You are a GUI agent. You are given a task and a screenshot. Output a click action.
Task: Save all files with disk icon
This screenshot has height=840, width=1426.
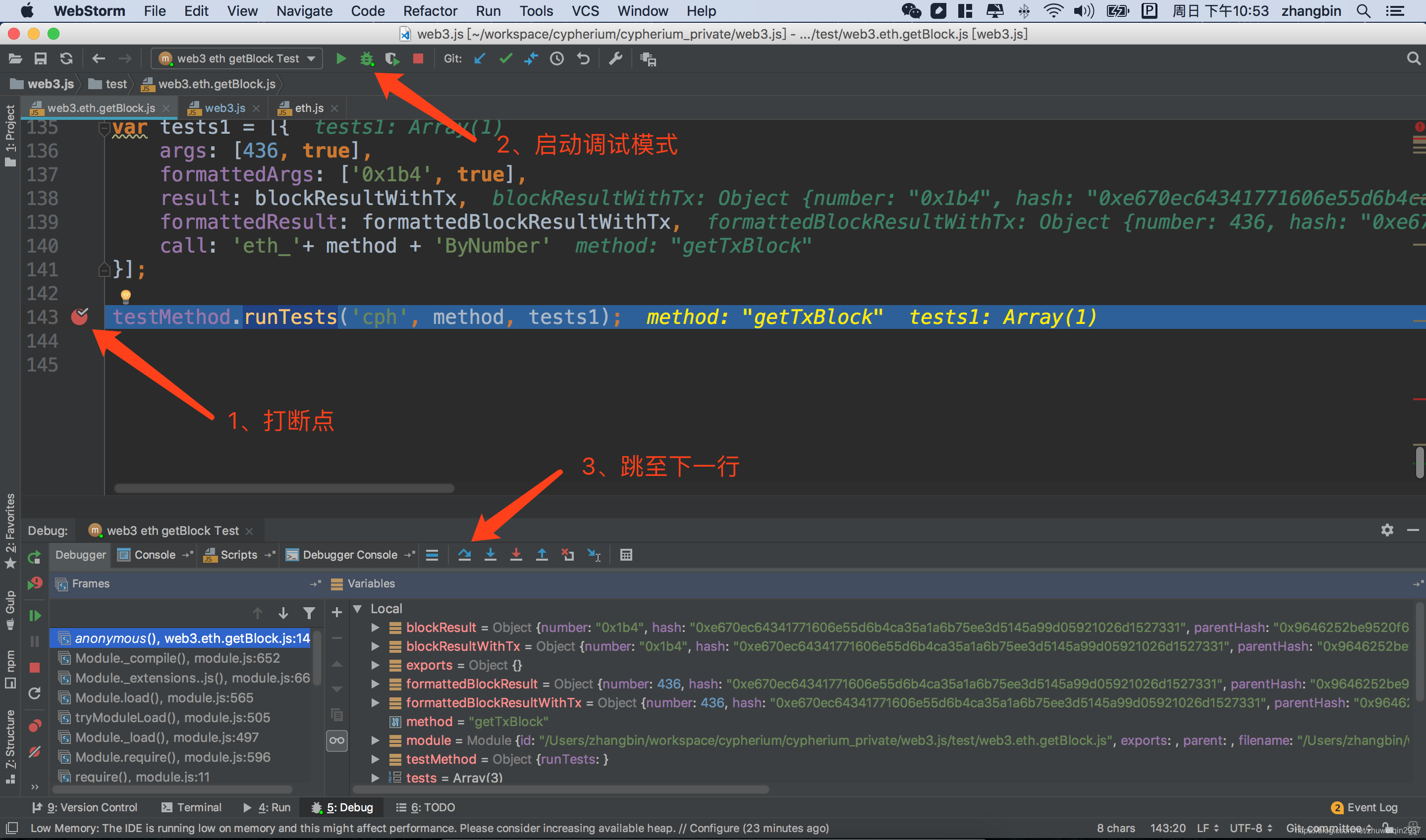[40, 58]
